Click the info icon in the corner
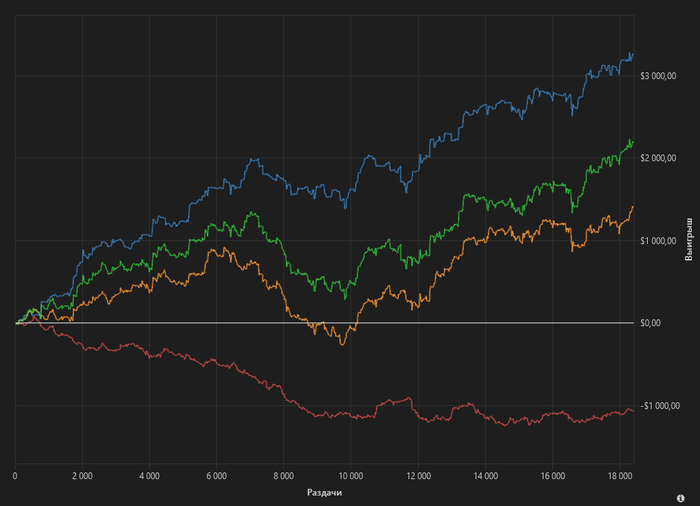700x506 pixels. point(680,498)
